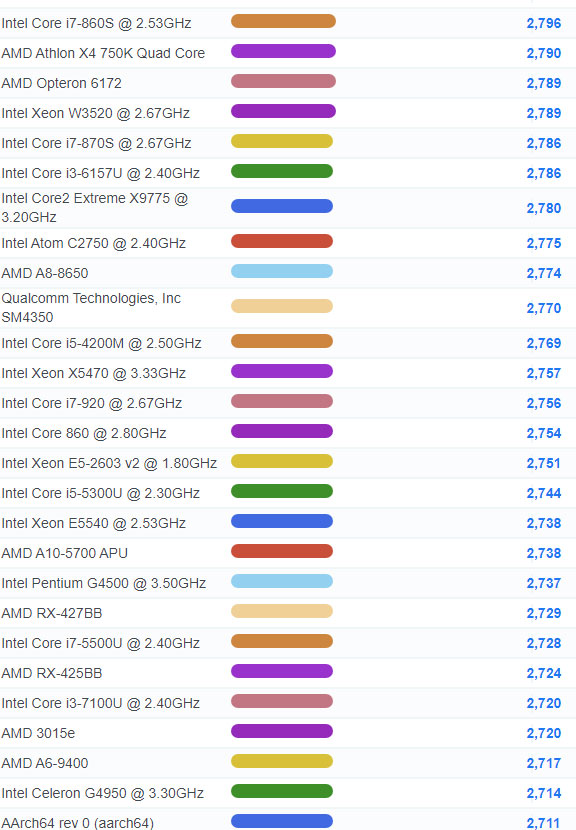Click light blue bar for Pentium G4500
The height and width of the screenshot is (830, 576).
(x=282, y=581)
